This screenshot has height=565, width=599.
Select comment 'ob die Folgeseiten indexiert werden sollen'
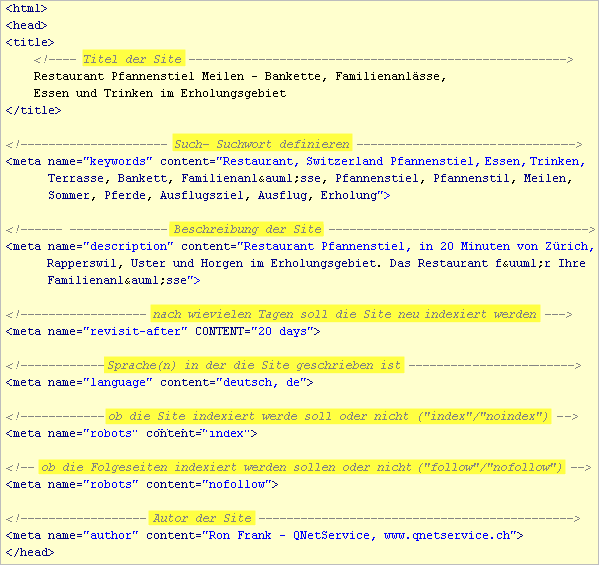point(302,467)
